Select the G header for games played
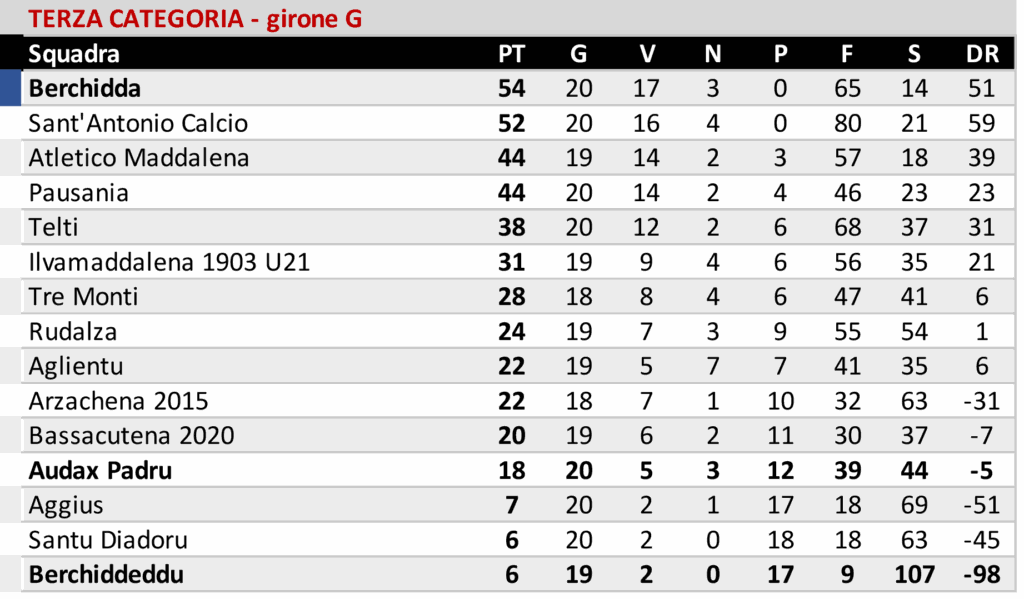 579,54
